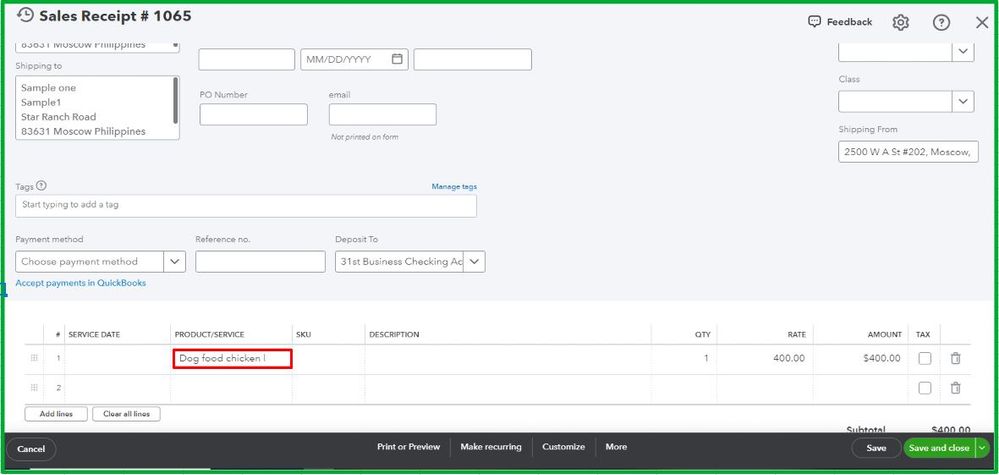999x475 pixels.
Task: Open the settings gear icon
Action: click(900, 22)
